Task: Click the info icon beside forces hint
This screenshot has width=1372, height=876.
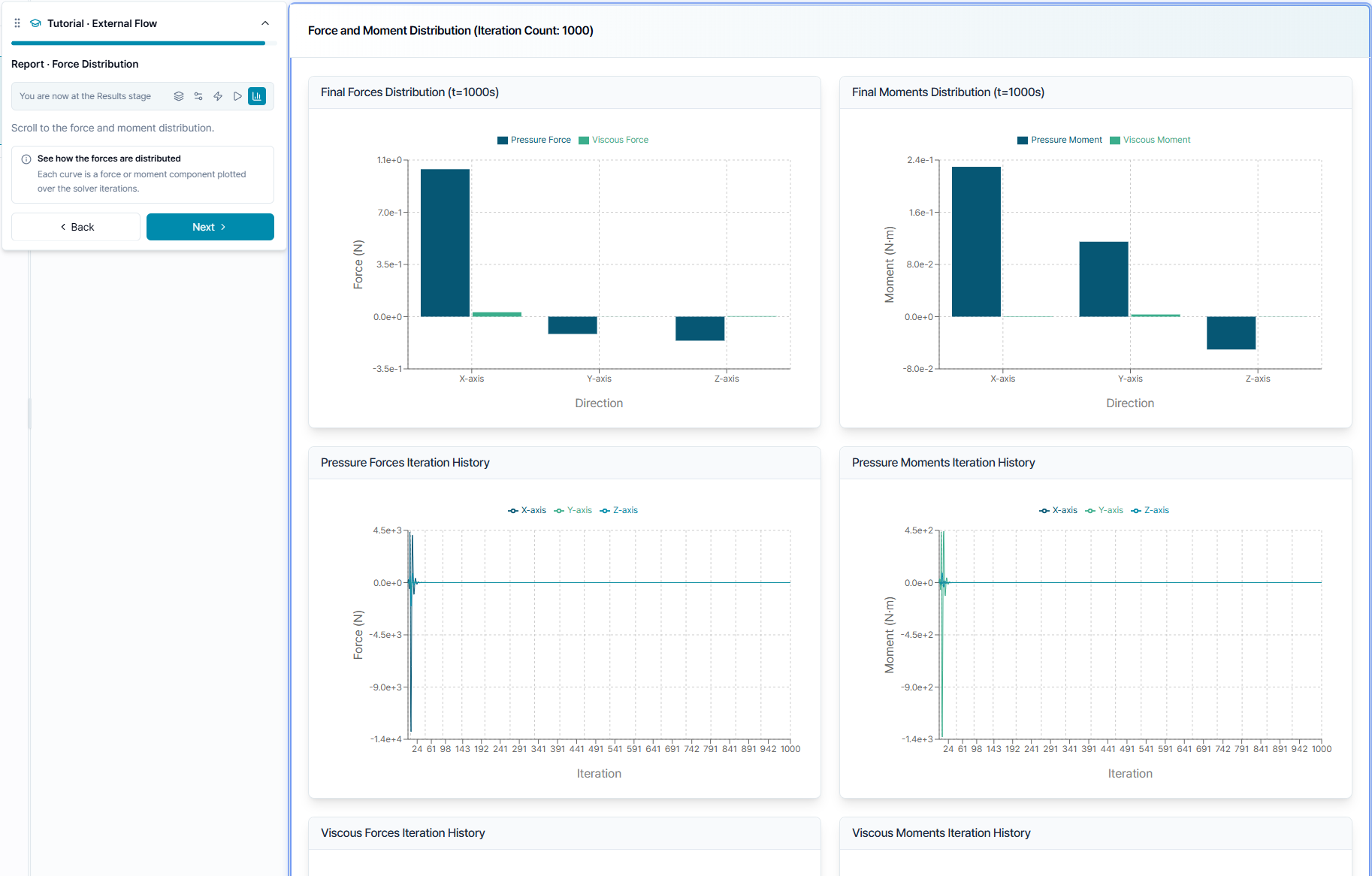Action: 26,159
